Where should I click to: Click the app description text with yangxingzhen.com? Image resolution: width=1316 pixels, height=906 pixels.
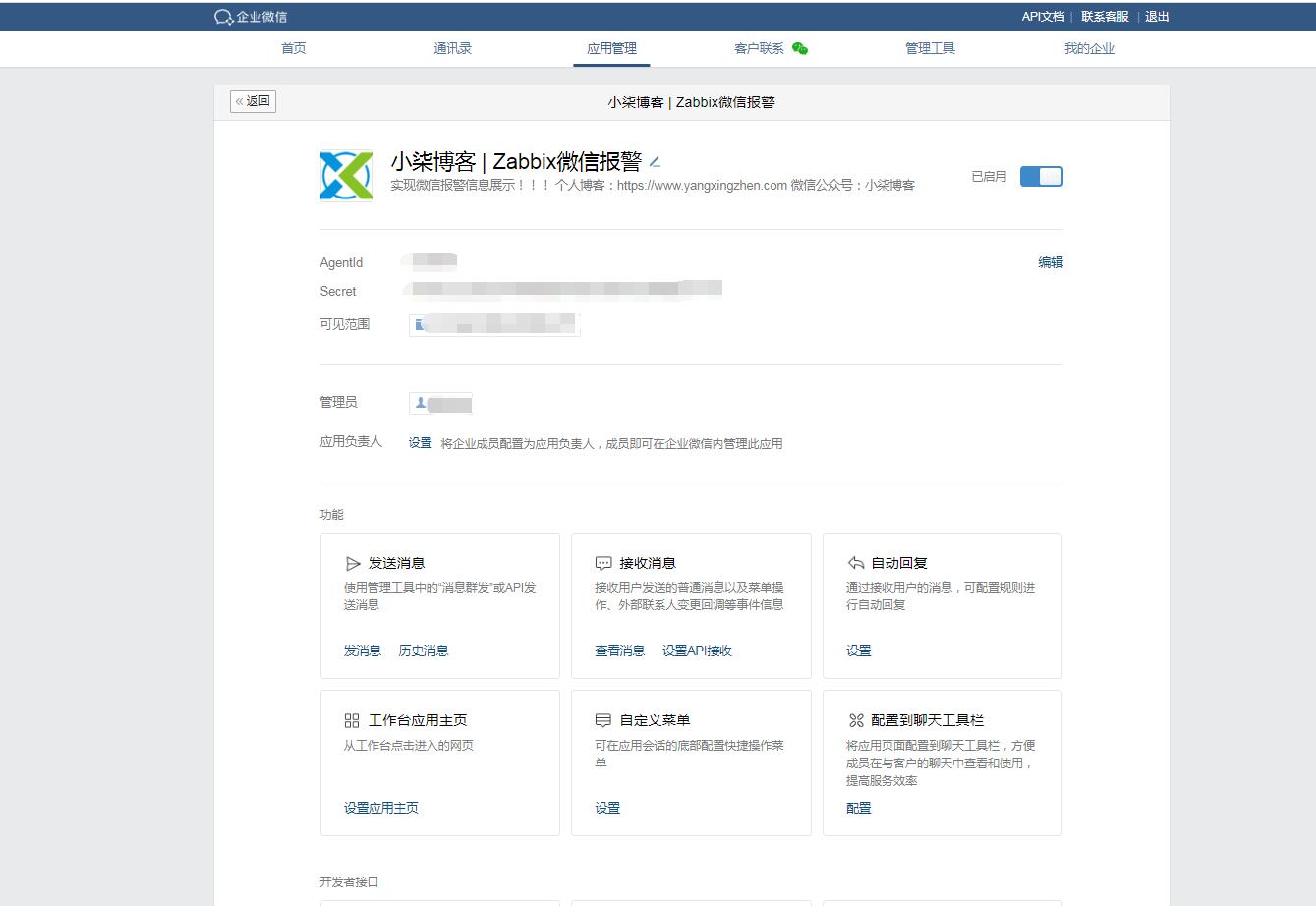653,185
